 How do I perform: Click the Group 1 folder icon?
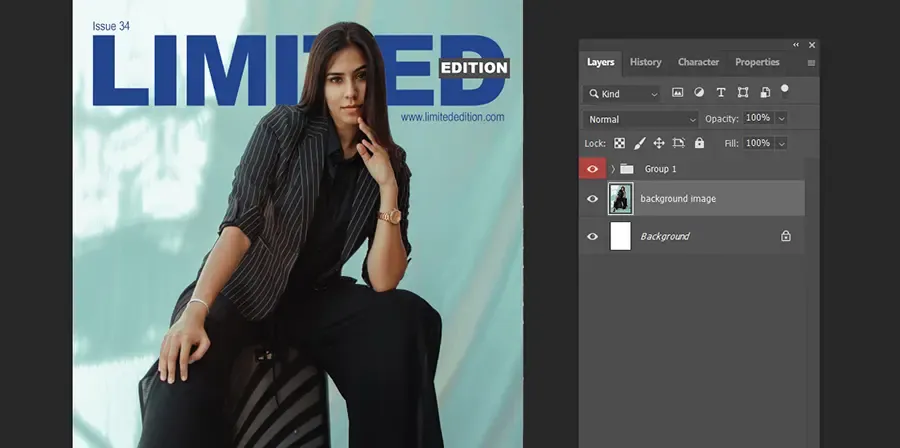tap(627, 169)
